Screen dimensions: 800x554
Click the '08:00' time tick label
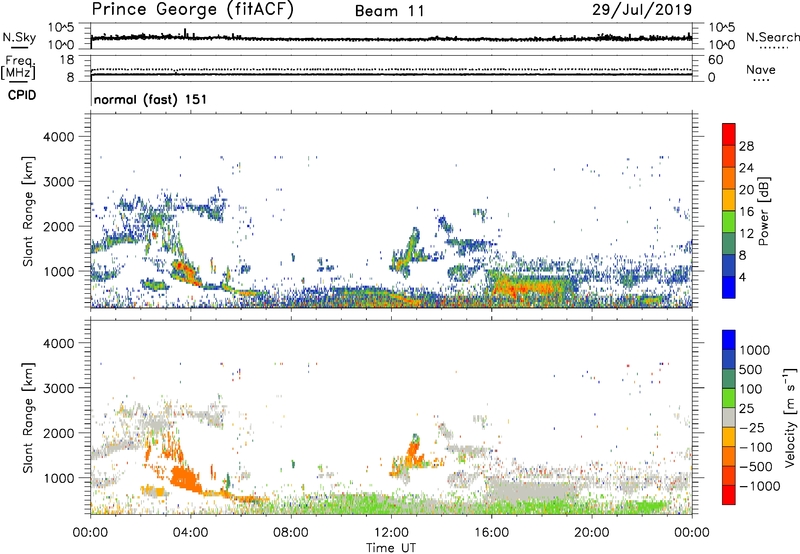click(x=291, y=533)
